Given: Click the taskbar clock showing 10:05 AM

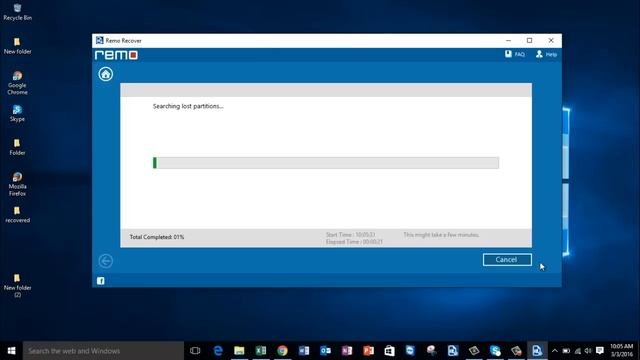Looking at the screenshot, I should 622,351.
